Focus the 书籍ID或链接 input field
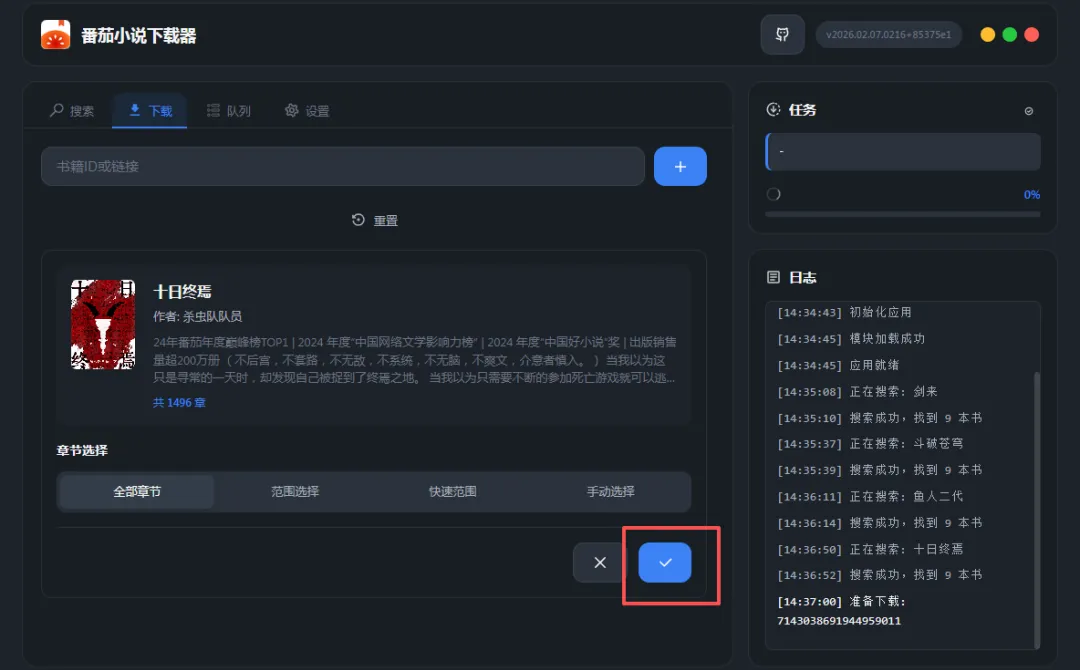Viewport: 1080px width, 670px height. pos(343,166)
